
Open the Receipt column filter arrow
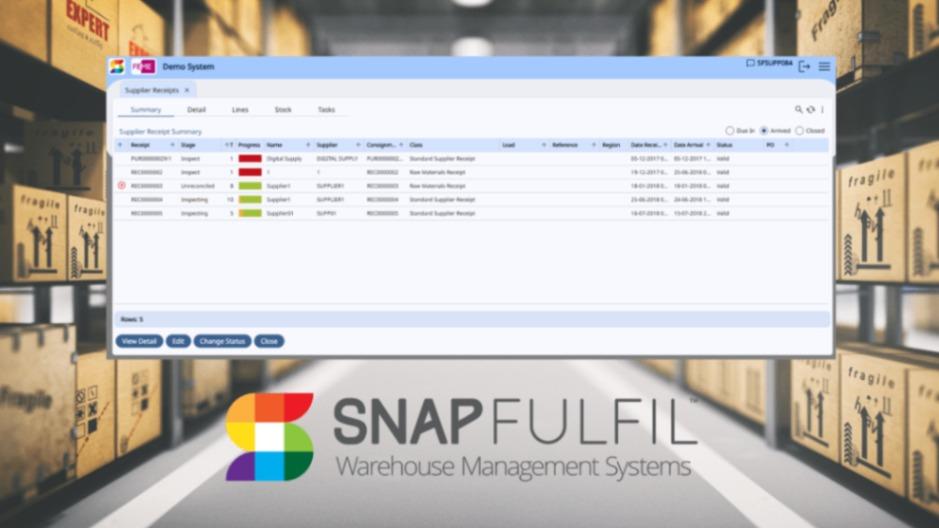(x=172, y=145)
